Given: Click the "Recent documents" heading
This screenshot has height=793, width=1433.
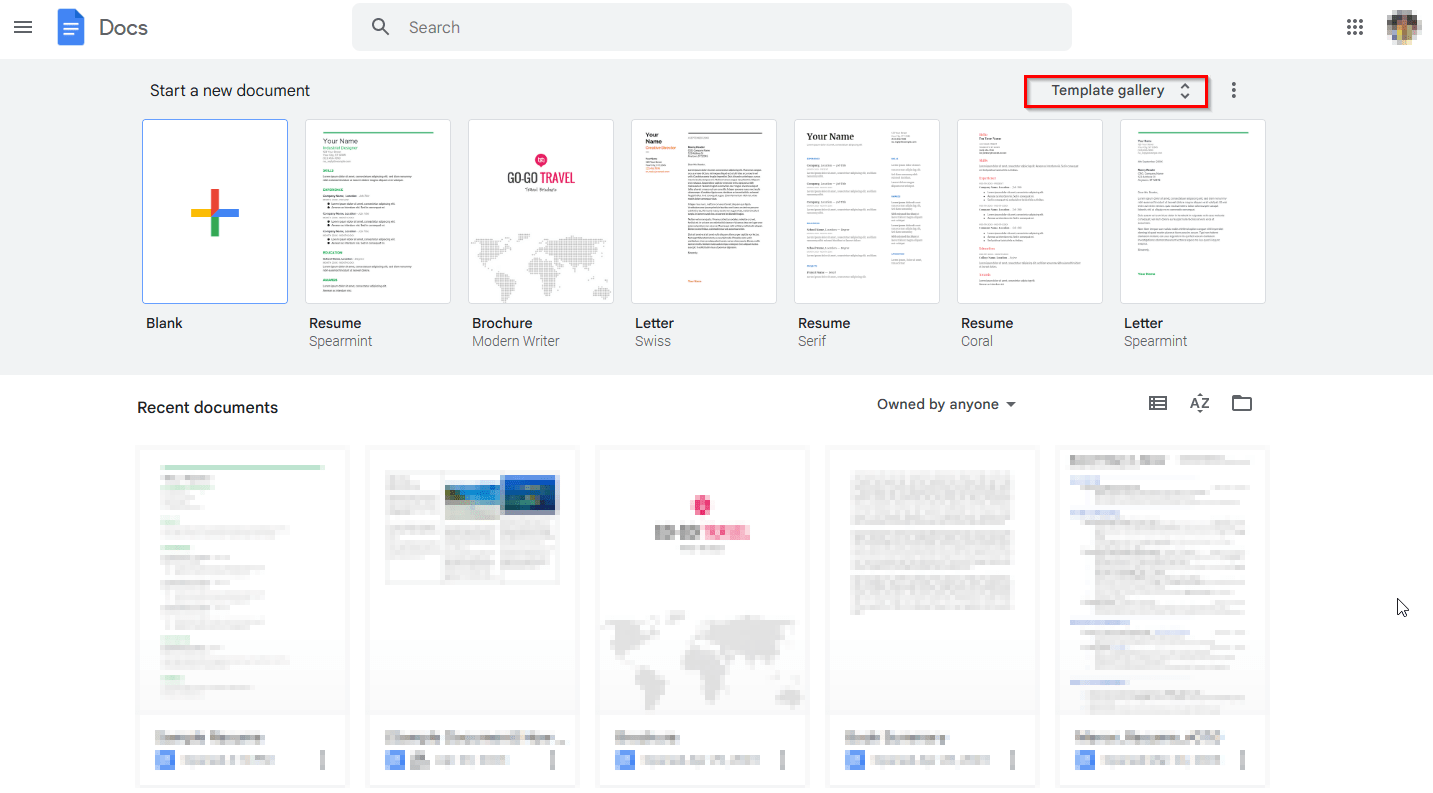Looking at the screenshot, I should pyautogui.click(x=208, y=407).
